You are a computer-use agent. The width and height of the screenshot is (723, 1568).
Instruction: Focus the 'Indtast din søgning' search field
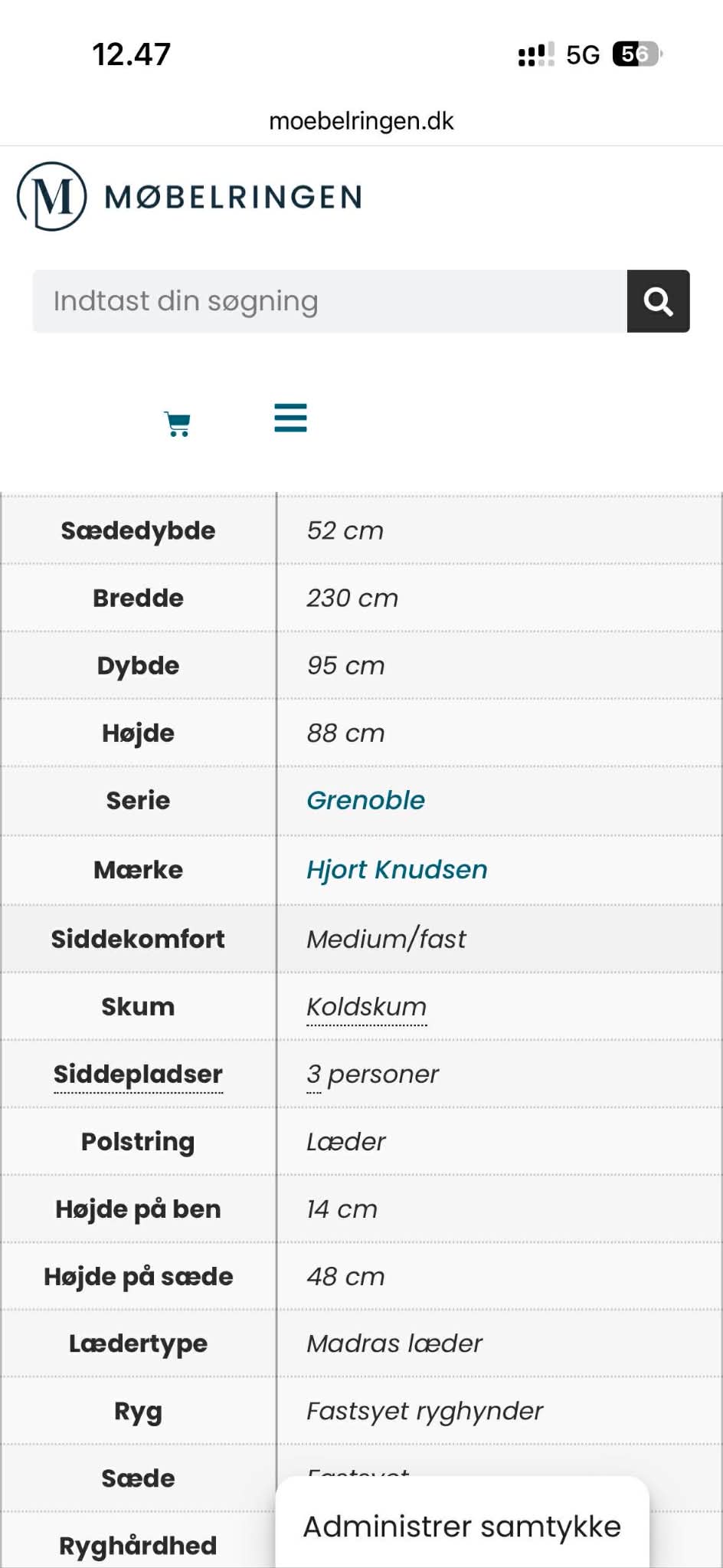coord(329,301)
